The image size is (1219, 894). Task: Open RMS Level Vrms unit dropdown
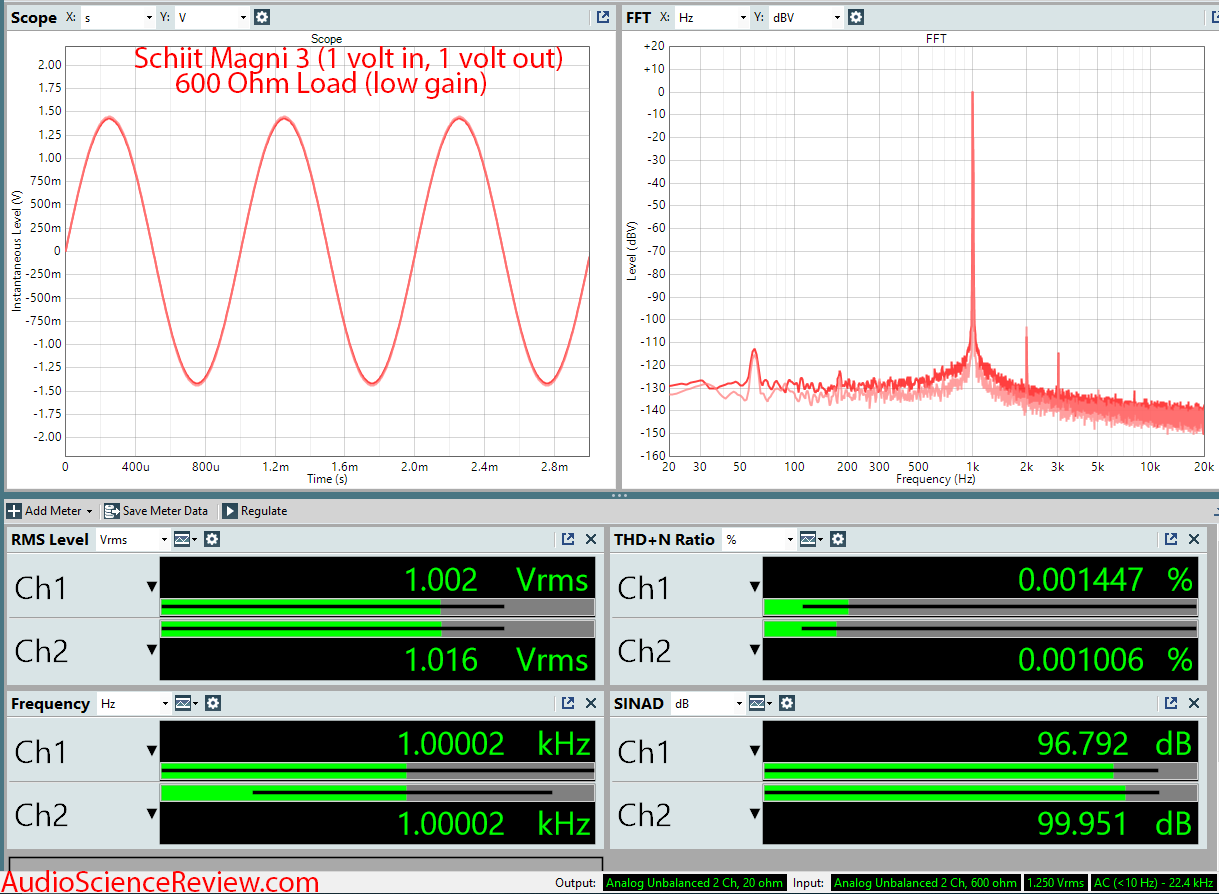pos(133,539)
